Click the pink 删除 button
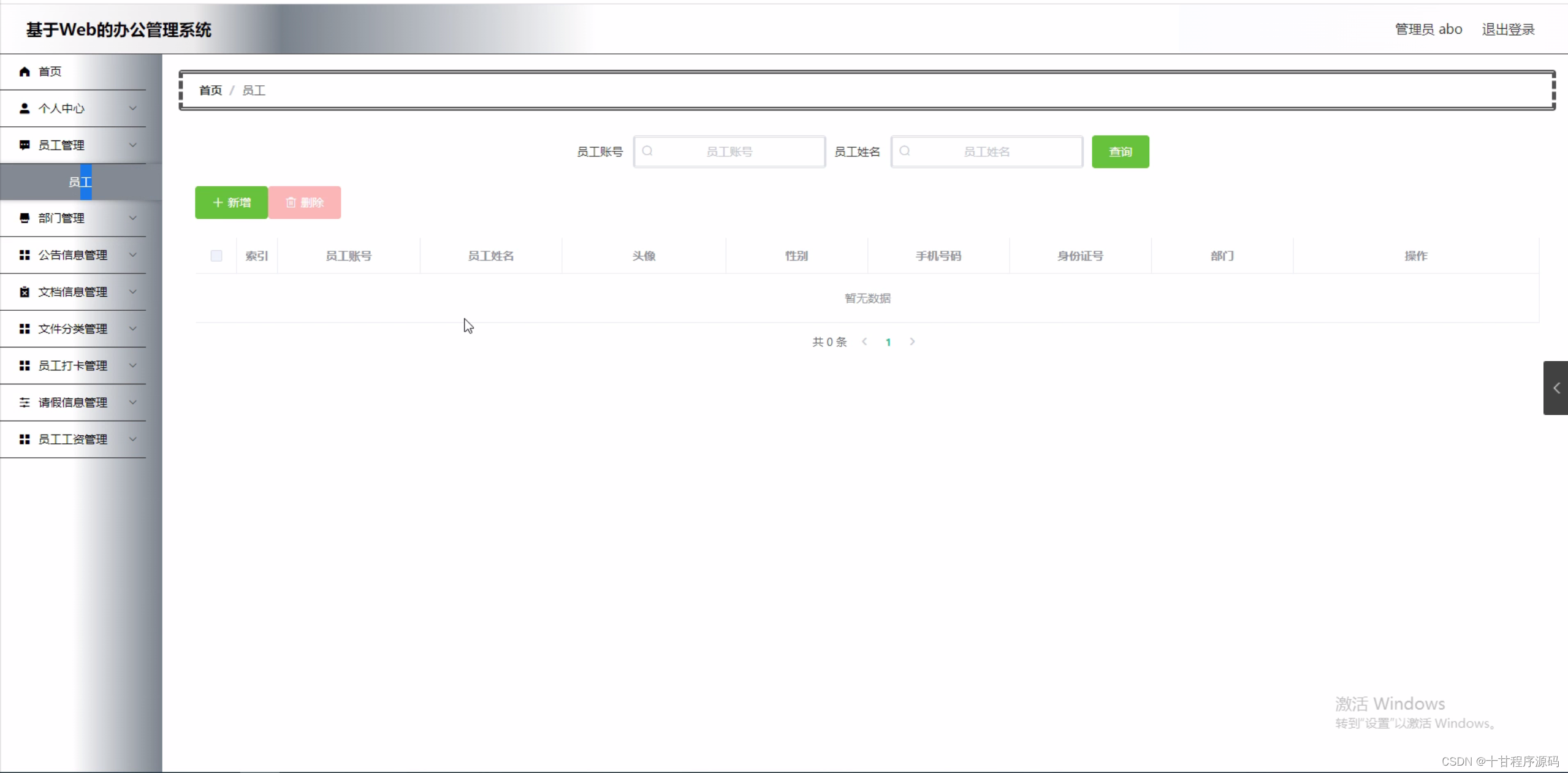 click(x=305, y=202)
